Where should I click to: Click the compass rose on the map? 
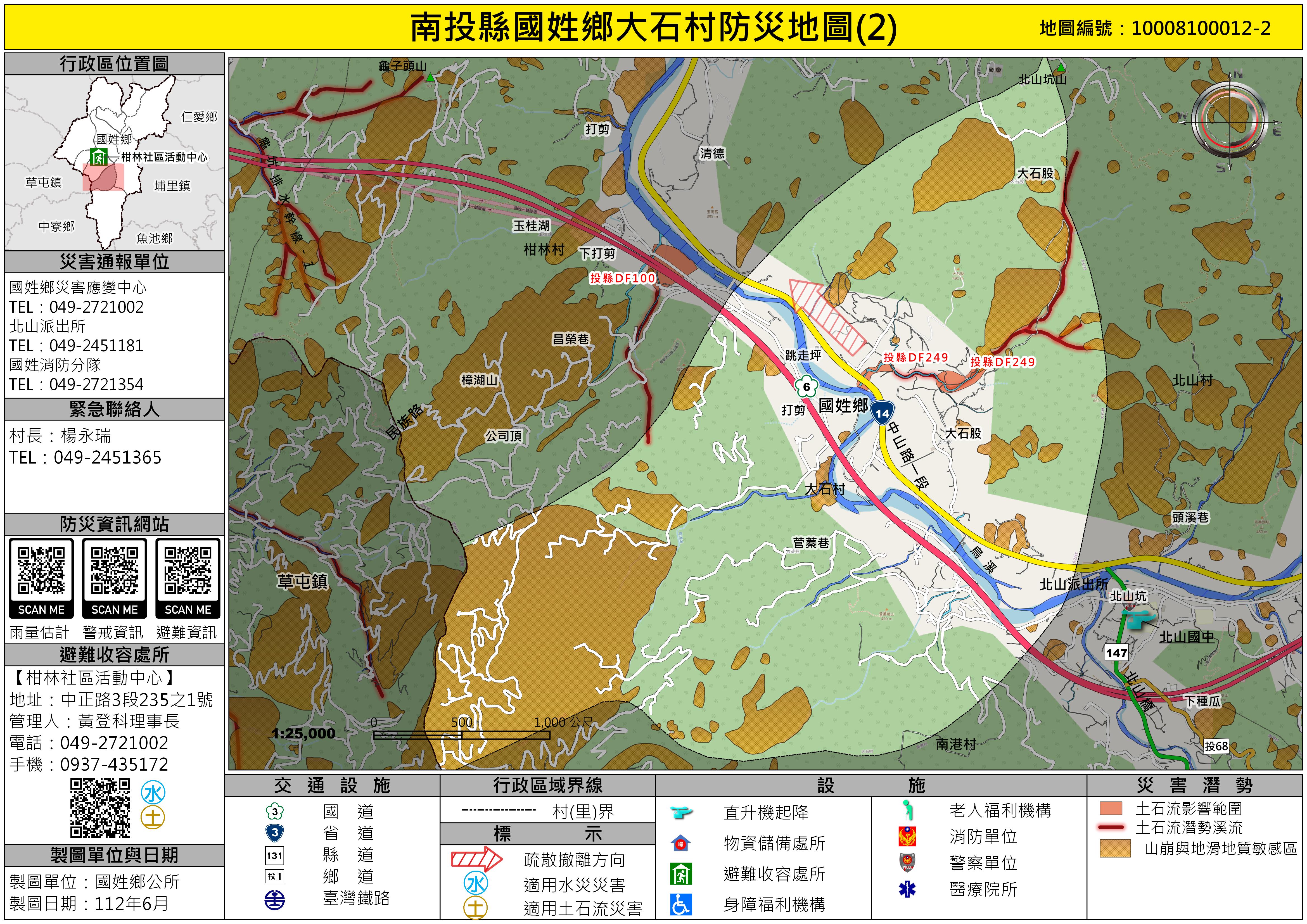coord(1230,122)
